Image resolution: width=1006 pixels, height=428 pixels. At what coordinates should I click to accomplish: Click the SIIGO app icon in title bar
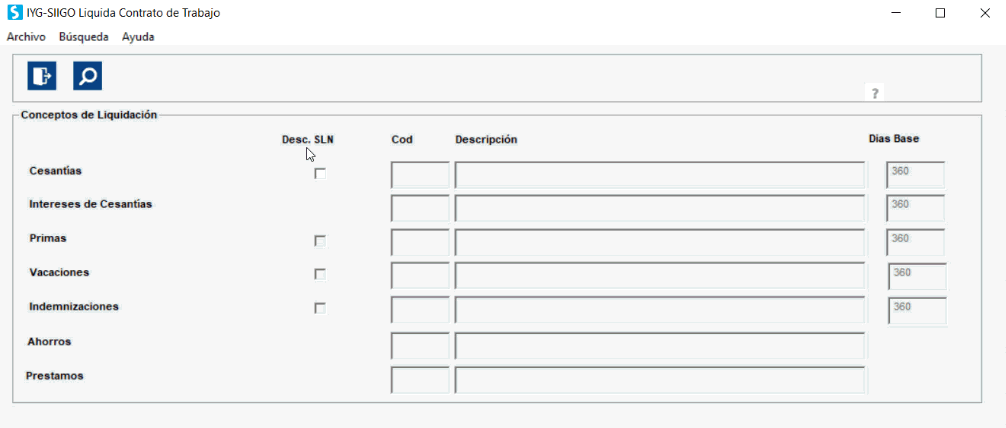(13, 13)
